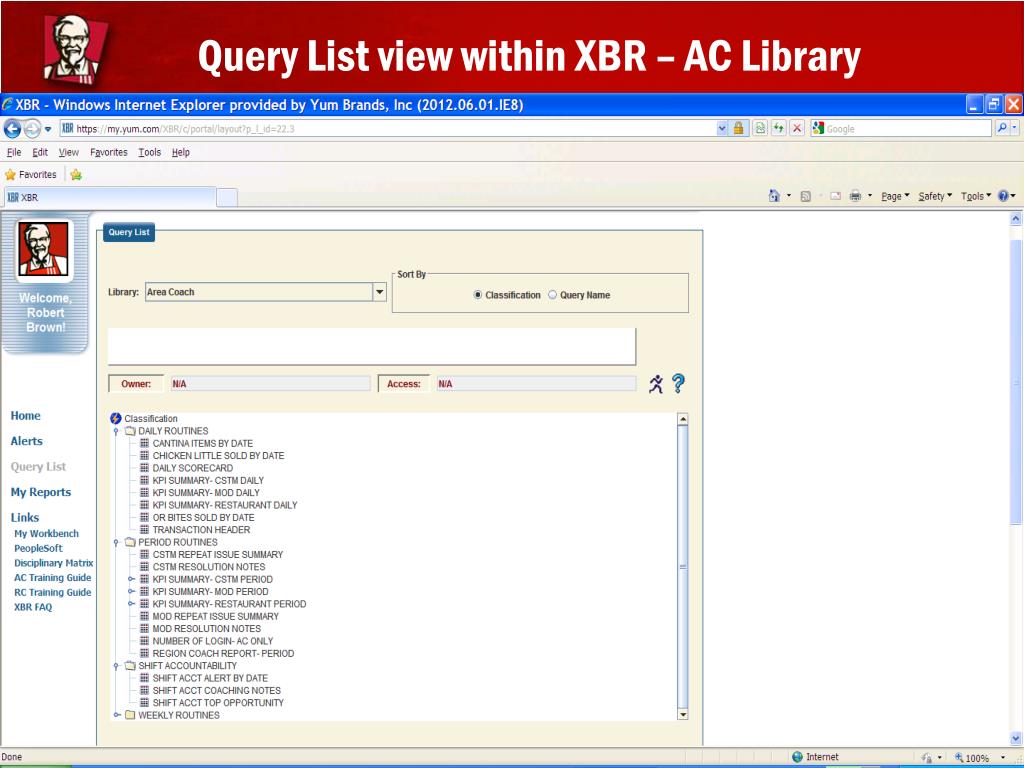
Task: Open the Tools dropdown in command bar
Action: click(x=976, y=196)
